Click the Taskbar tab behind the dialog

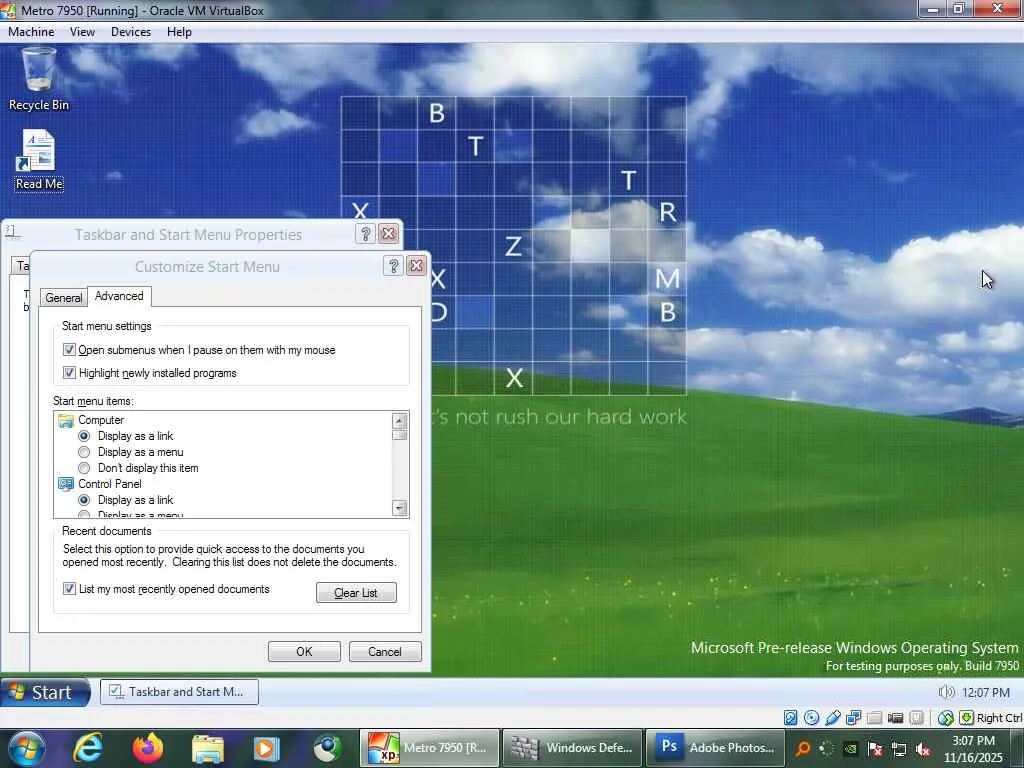(22, 265)
